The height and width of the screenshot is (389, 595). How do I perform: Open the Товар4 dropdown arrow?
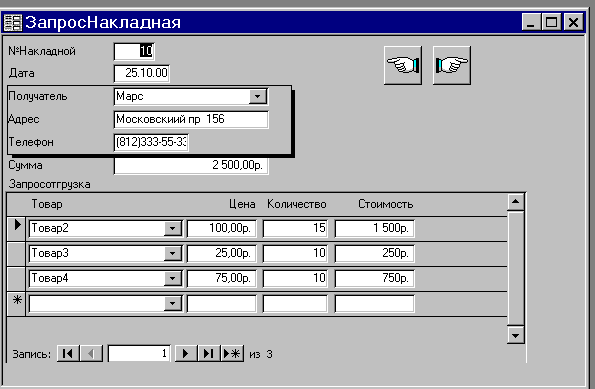coord(173,279)
